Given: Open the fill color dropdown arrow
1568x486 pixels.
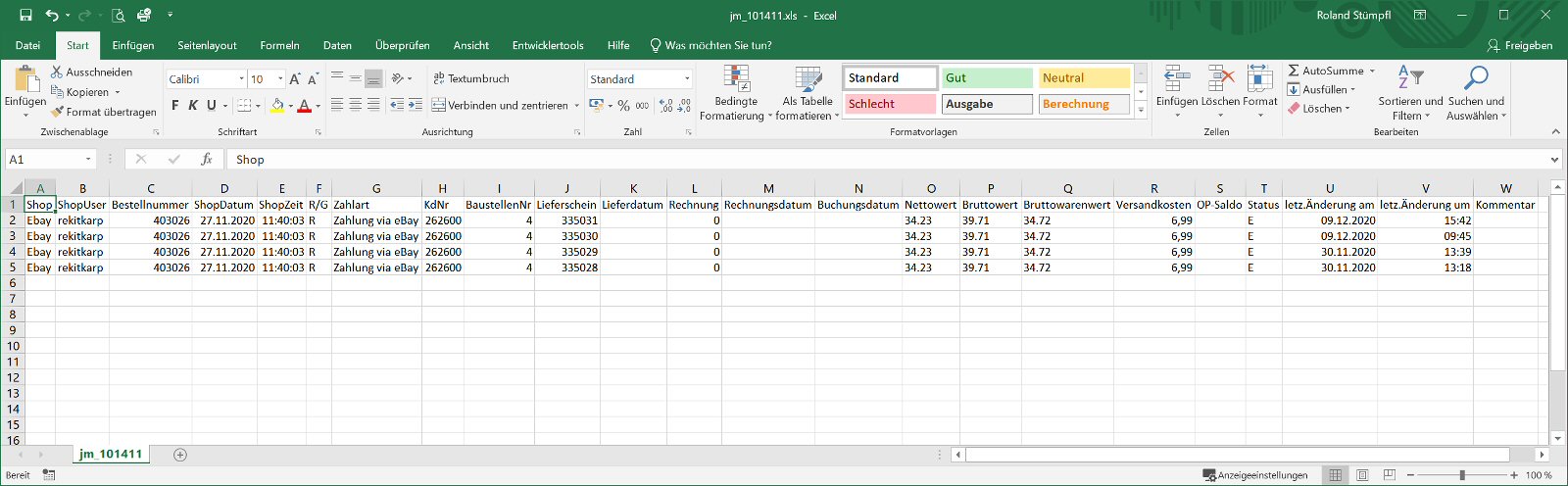Looking at the screenshot, I should coord(290,106).
